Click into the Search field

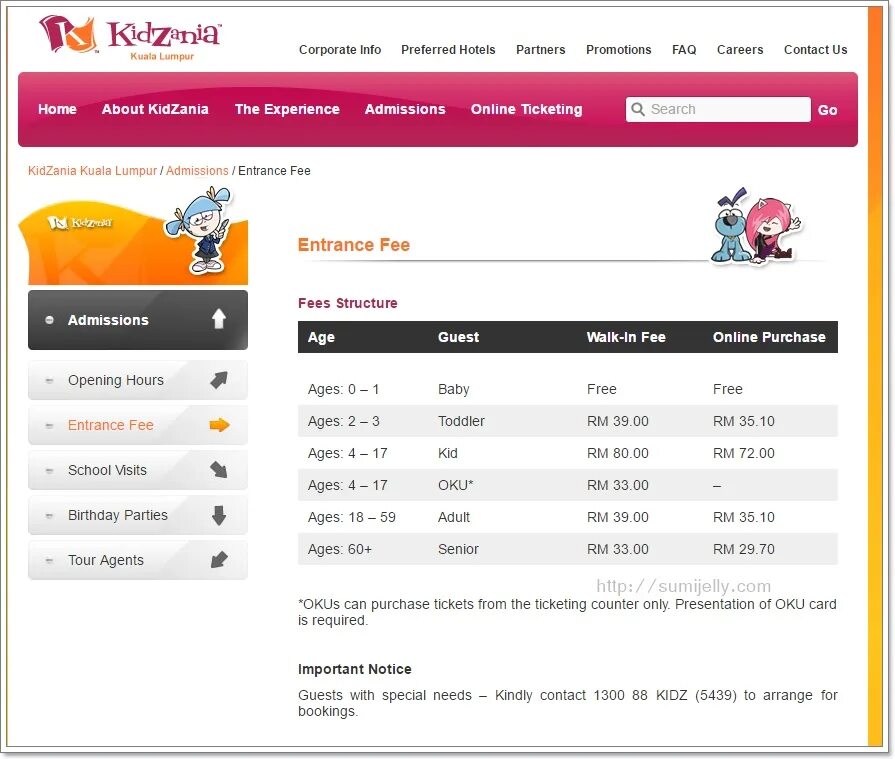click(x=718, y=109)
